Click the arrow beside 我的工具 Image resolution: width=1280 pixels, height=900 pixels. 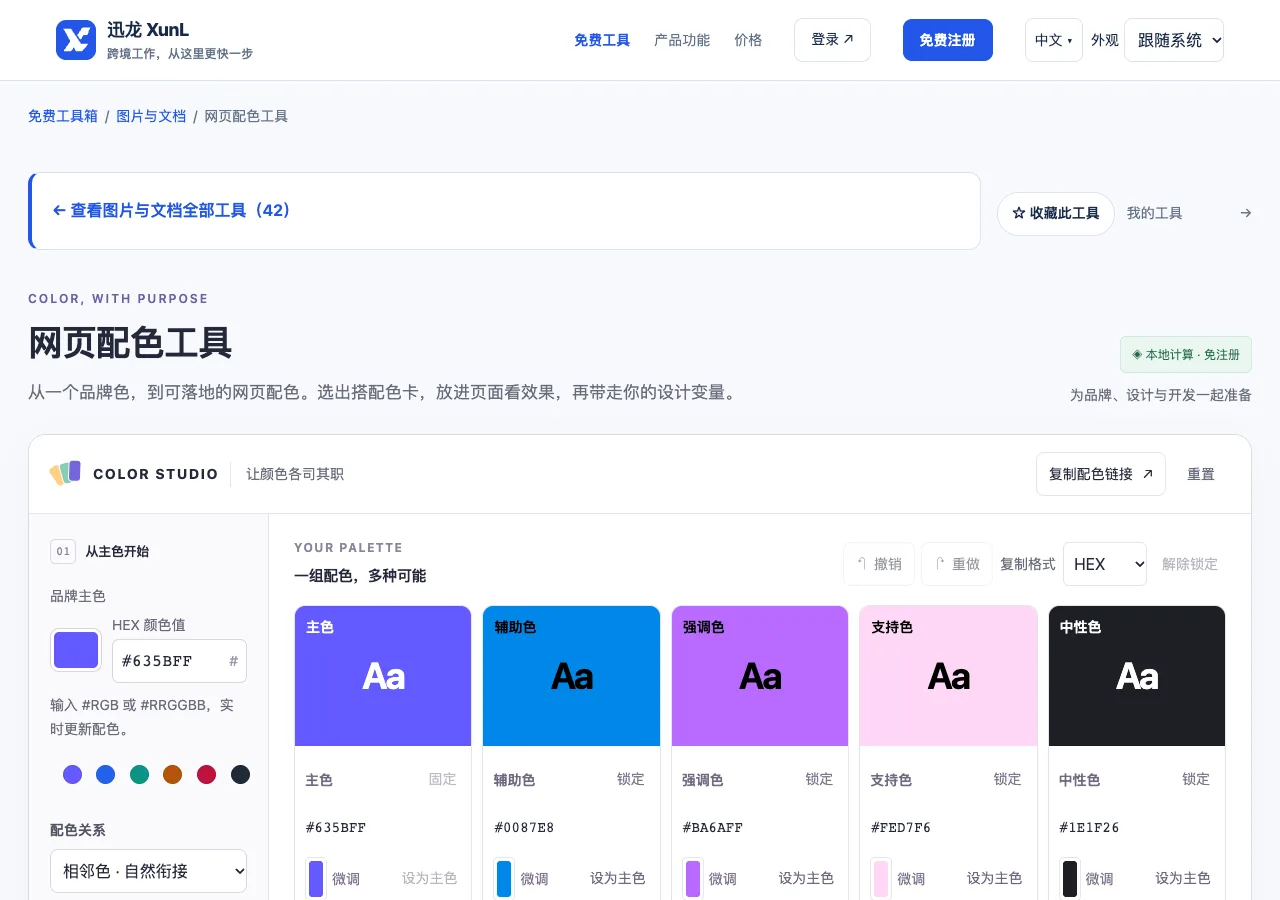1246,213
